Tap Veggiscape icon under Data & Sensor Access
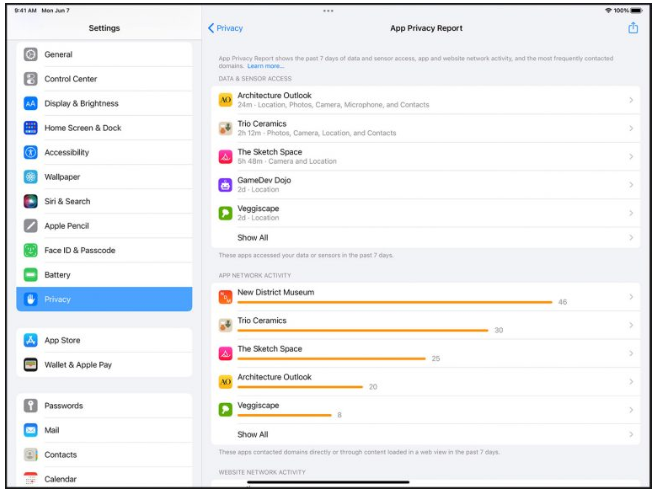 pos(226,213)
